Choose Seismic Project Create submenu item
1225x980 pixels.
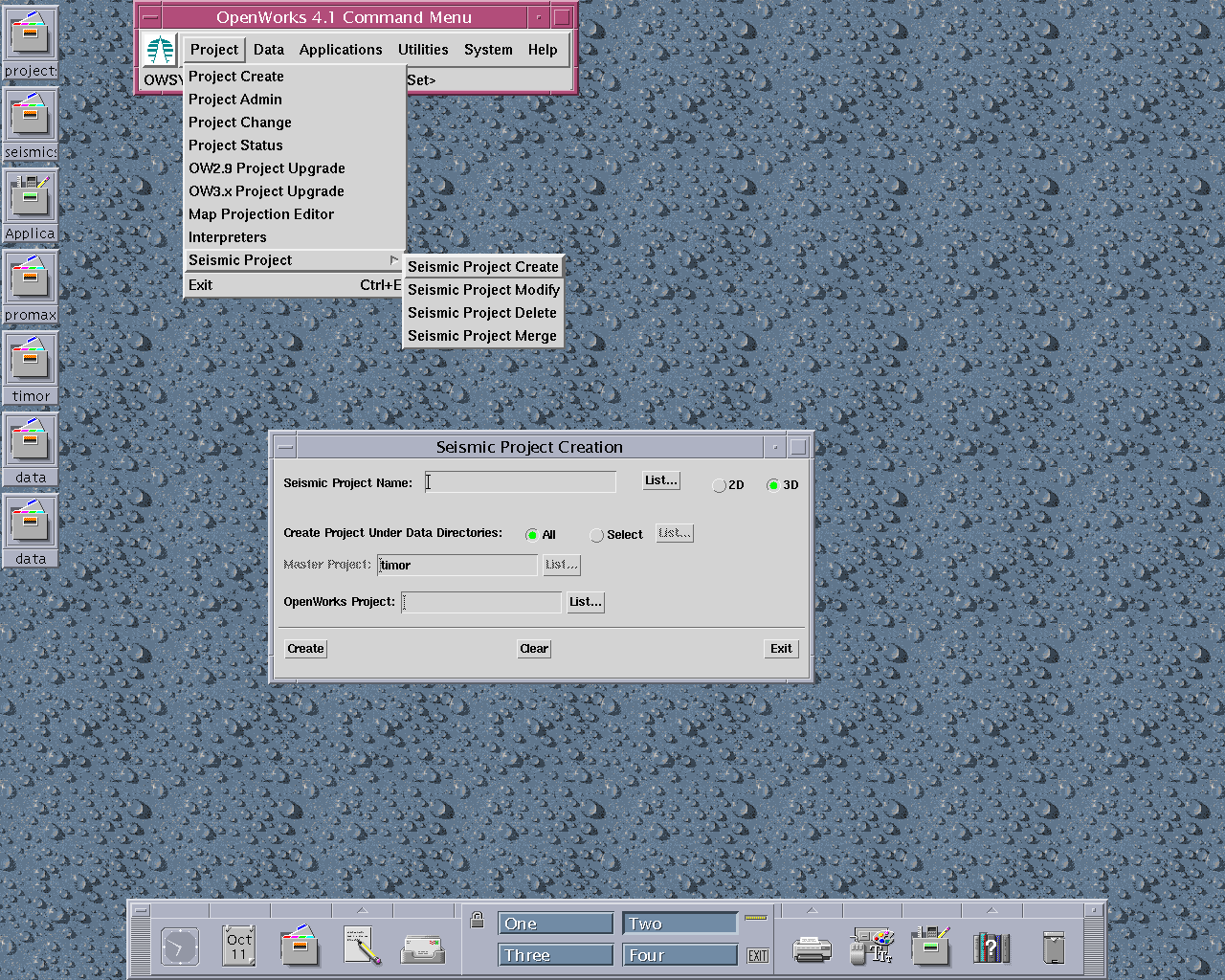coord(483,267)
